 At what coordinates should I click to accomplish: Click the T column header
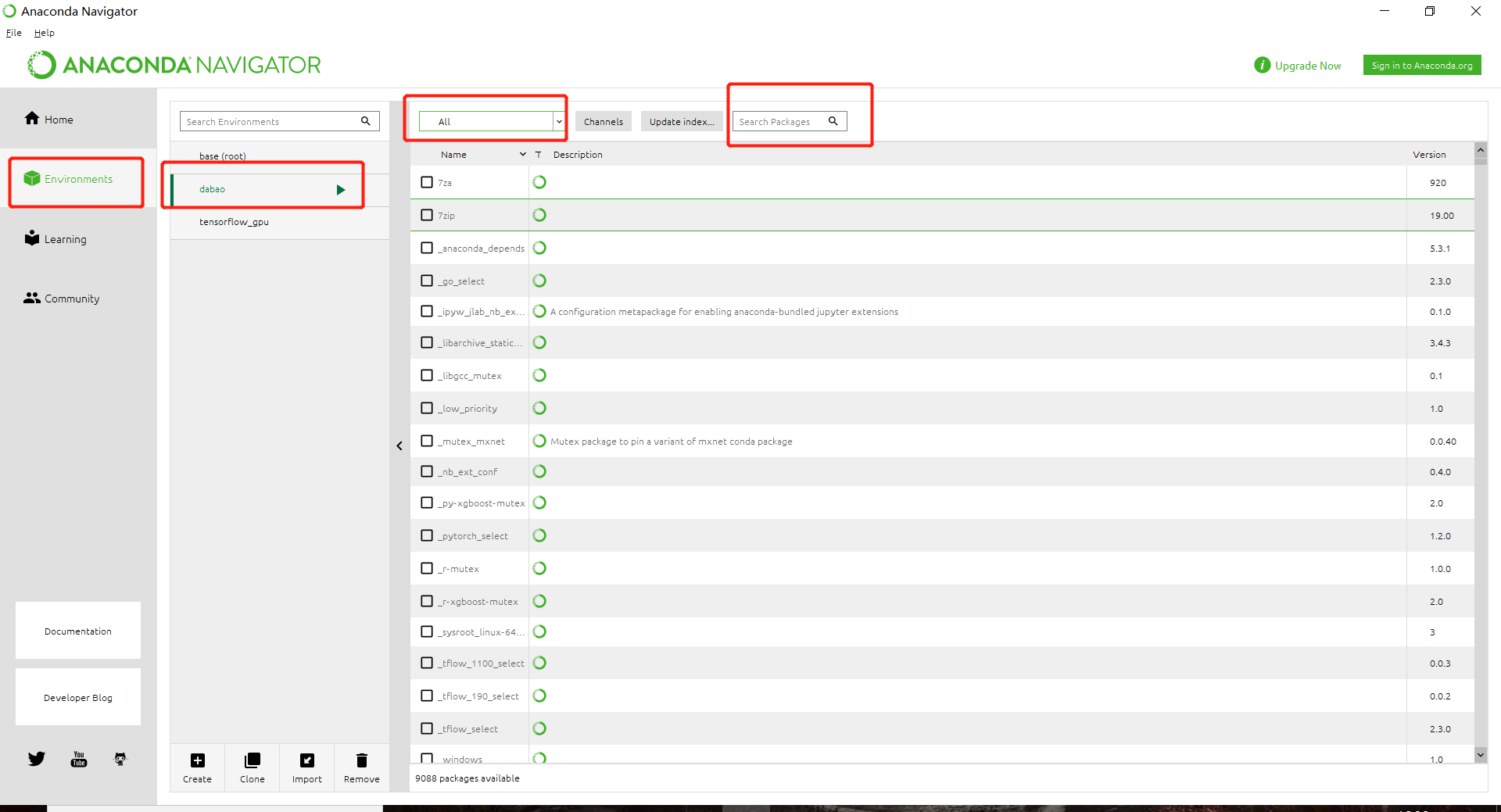click(538, 155)
